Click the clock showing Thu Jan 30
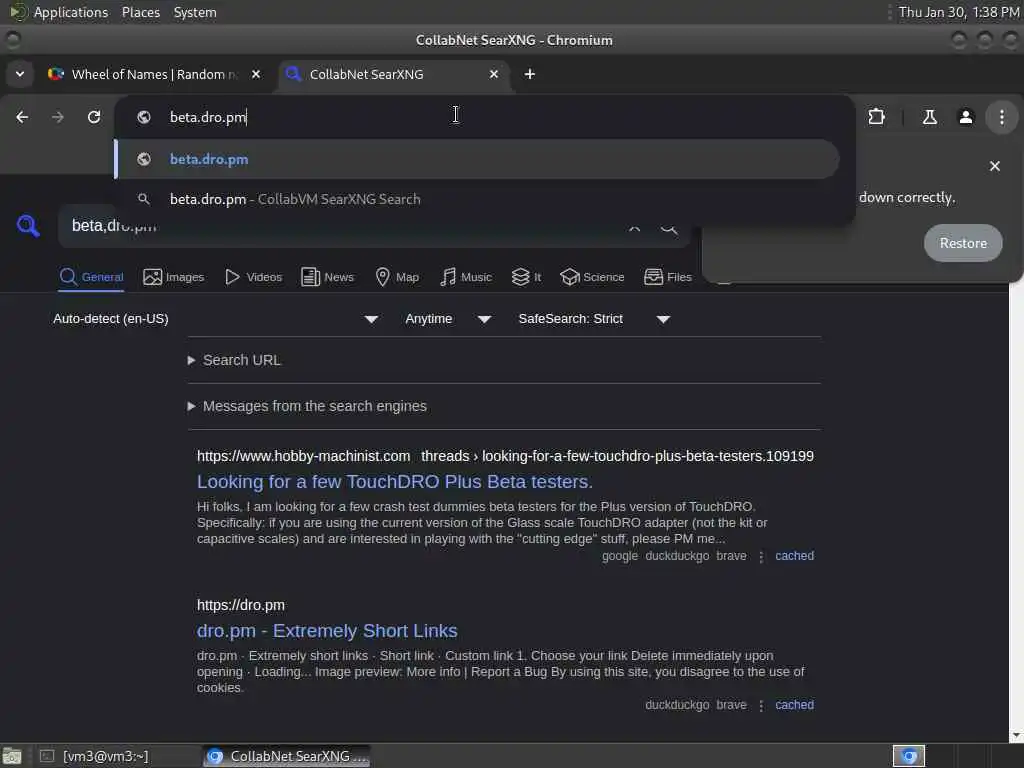Image resolution: width=1024 pixels, height=768 pixels. click(958, 12)
